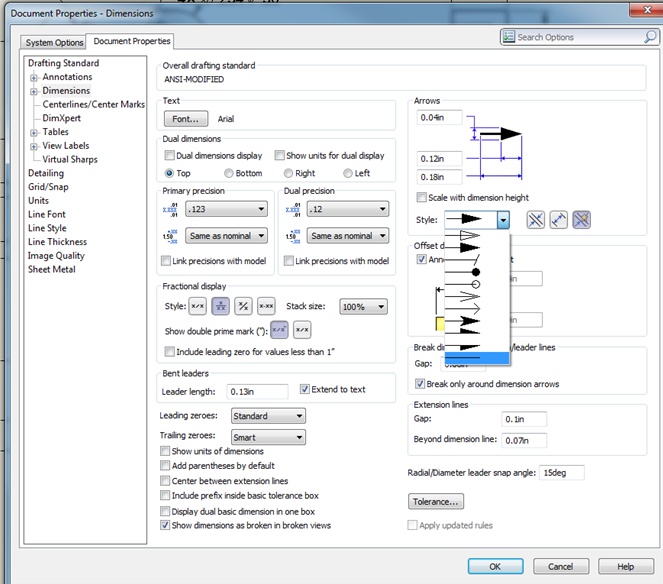
Task: Focus the Search Options field
Action: click(579, 37)
